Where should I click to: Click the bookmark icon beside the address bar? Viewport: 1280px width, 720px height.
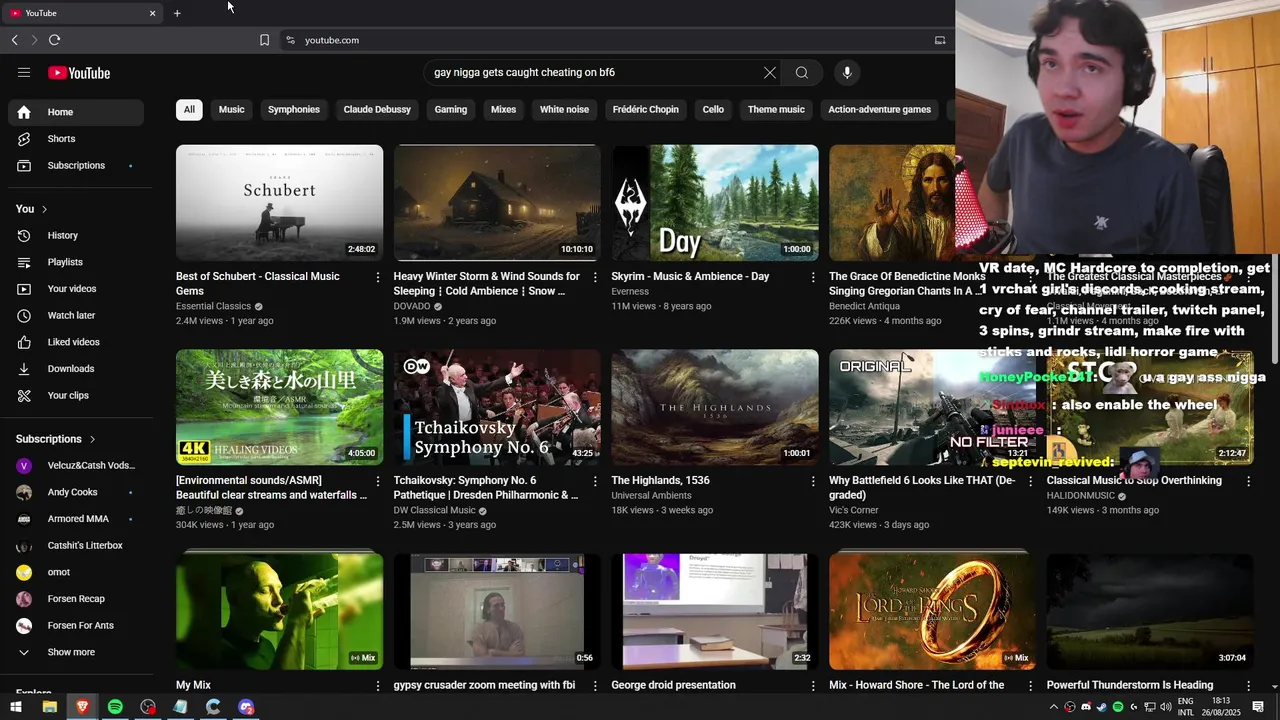pyautogui.click(x=264, y=40)
